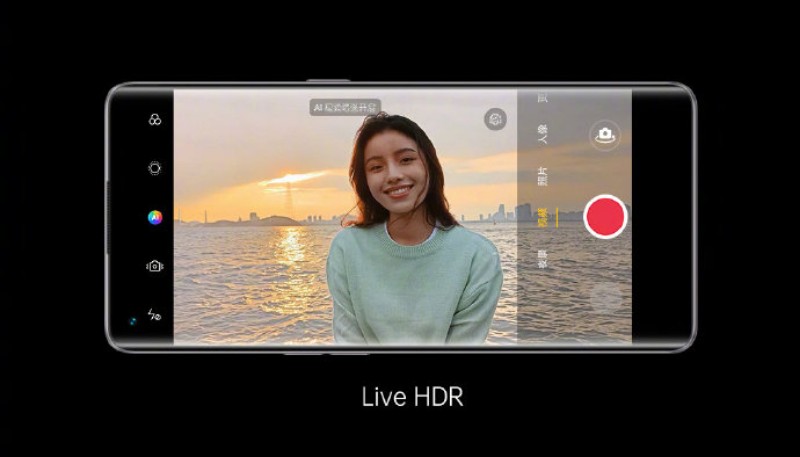Switch camera with the flip camera button
Viewport: 800px width, 457px height.
(605, 135)
